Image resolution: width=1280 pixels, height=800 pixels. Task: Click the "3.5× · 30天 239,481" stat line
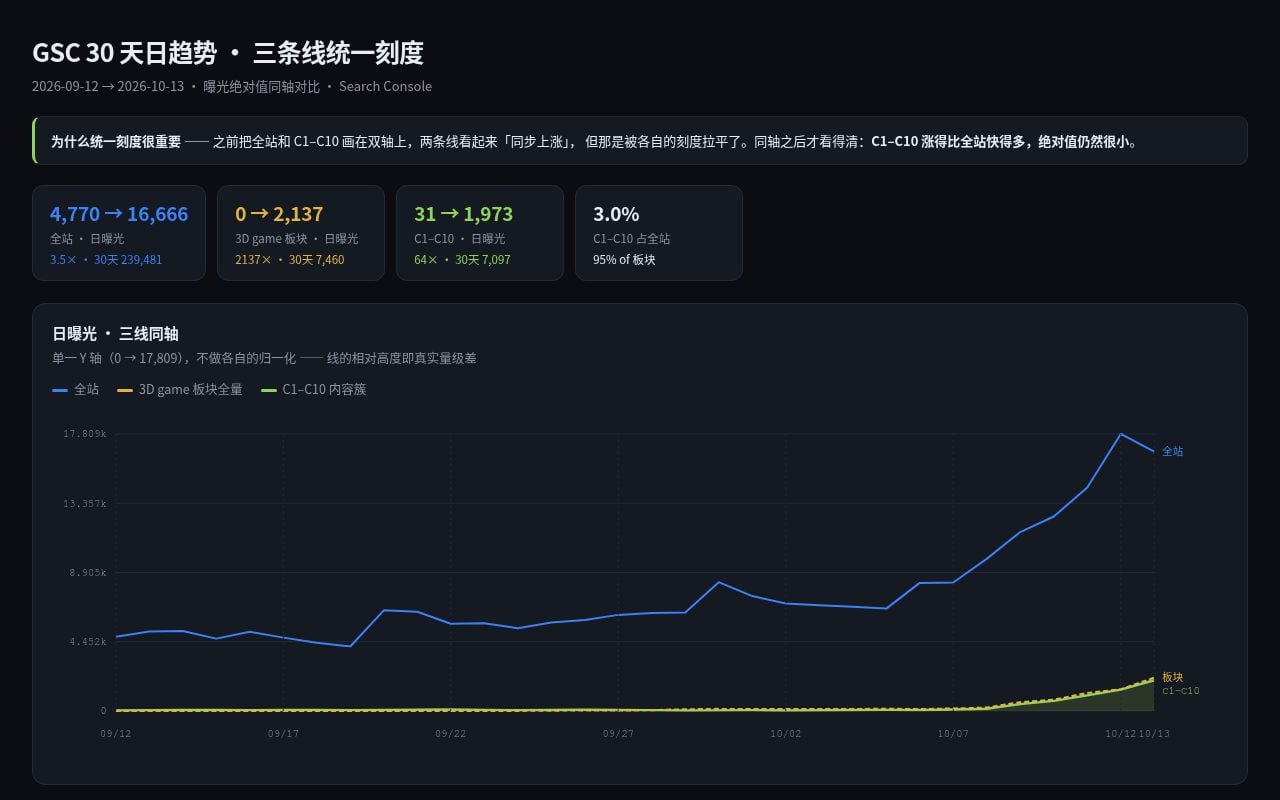106,260
